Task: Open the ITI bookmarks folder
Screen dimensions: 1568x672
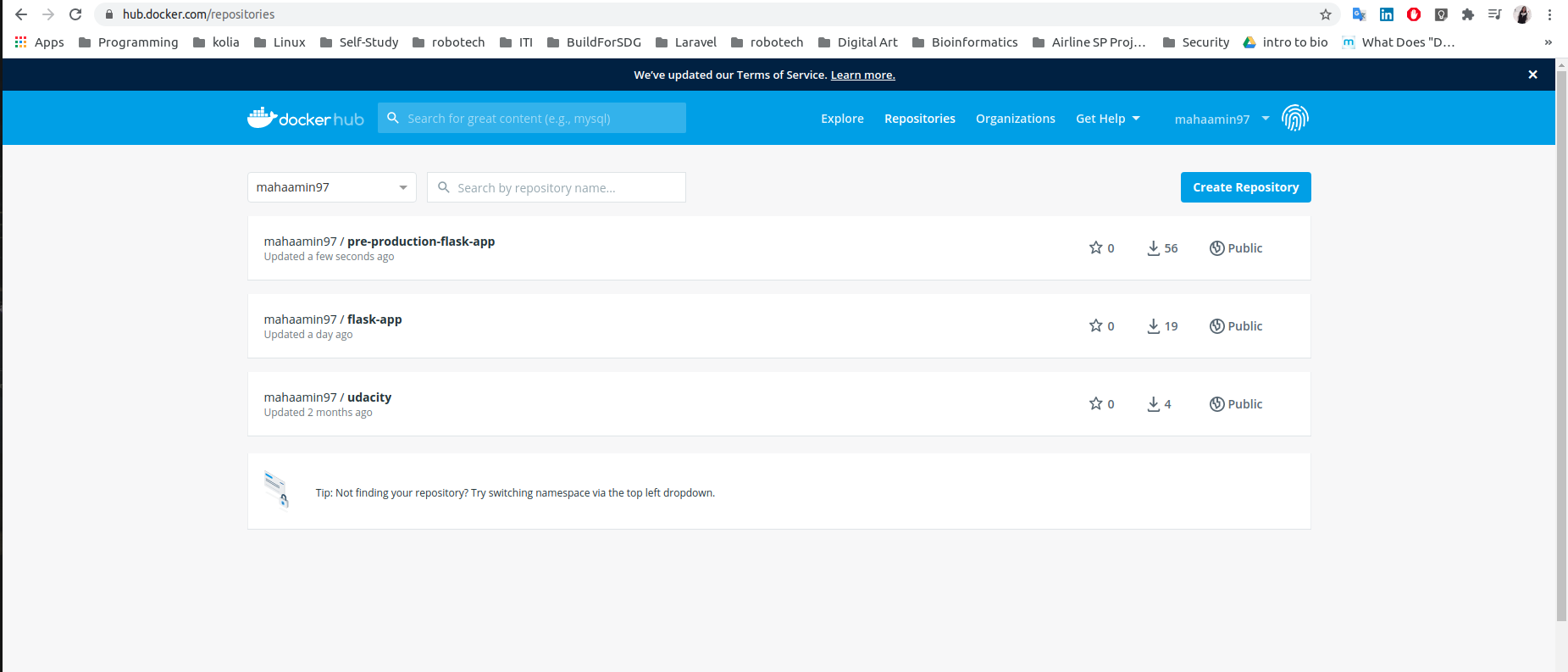Action: point(516,42)
